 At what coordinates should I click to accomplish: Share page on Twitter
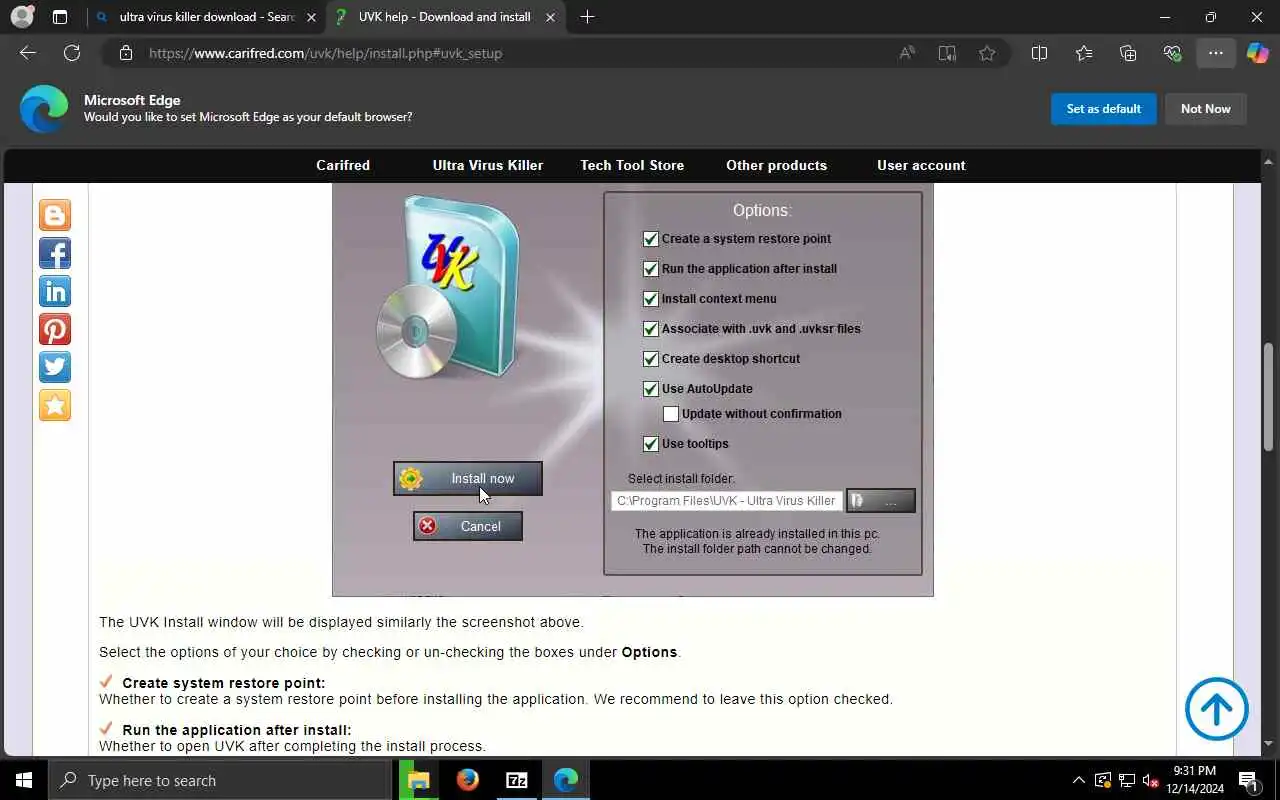[x=55, y=367]
